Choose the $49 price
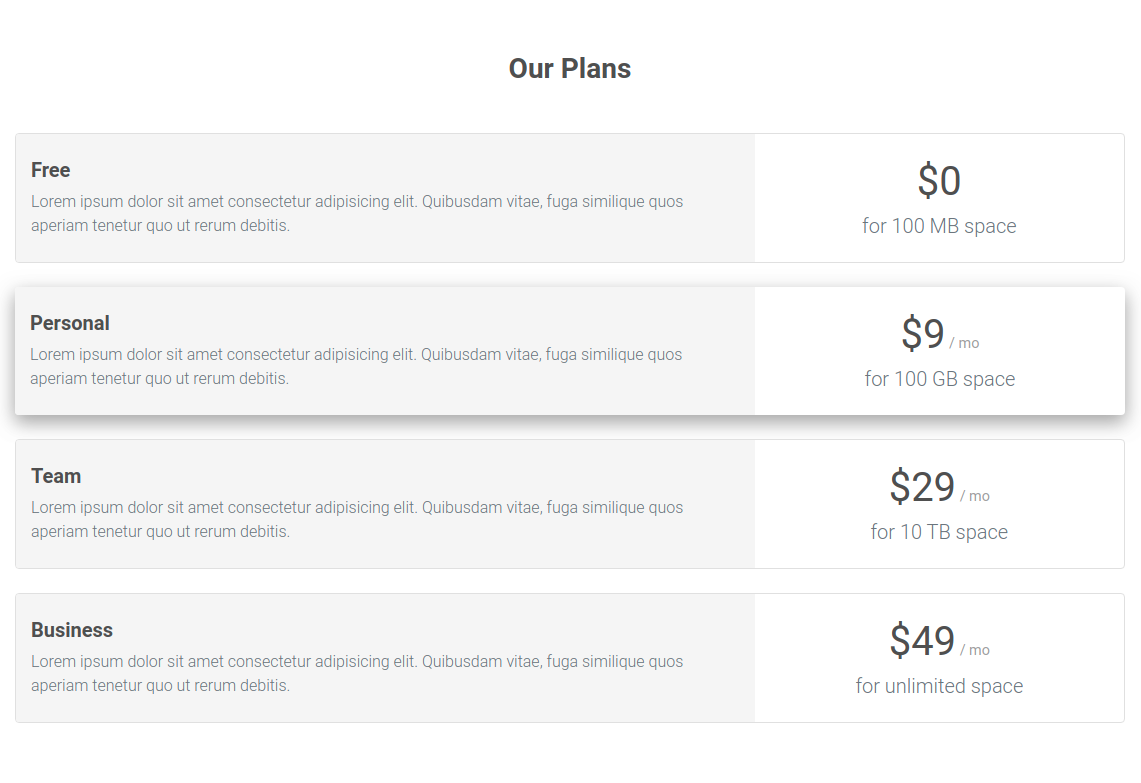 922,641
